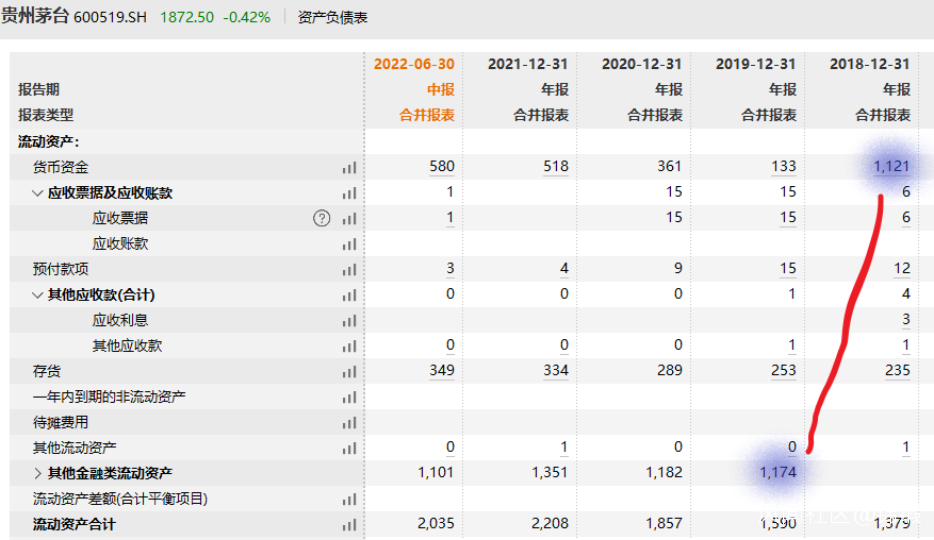Image resolution: width=934 pixels, height=540 pixels.
Task: Open chart icon for 一年内到期的非流动资产
Action: [350, 398]
